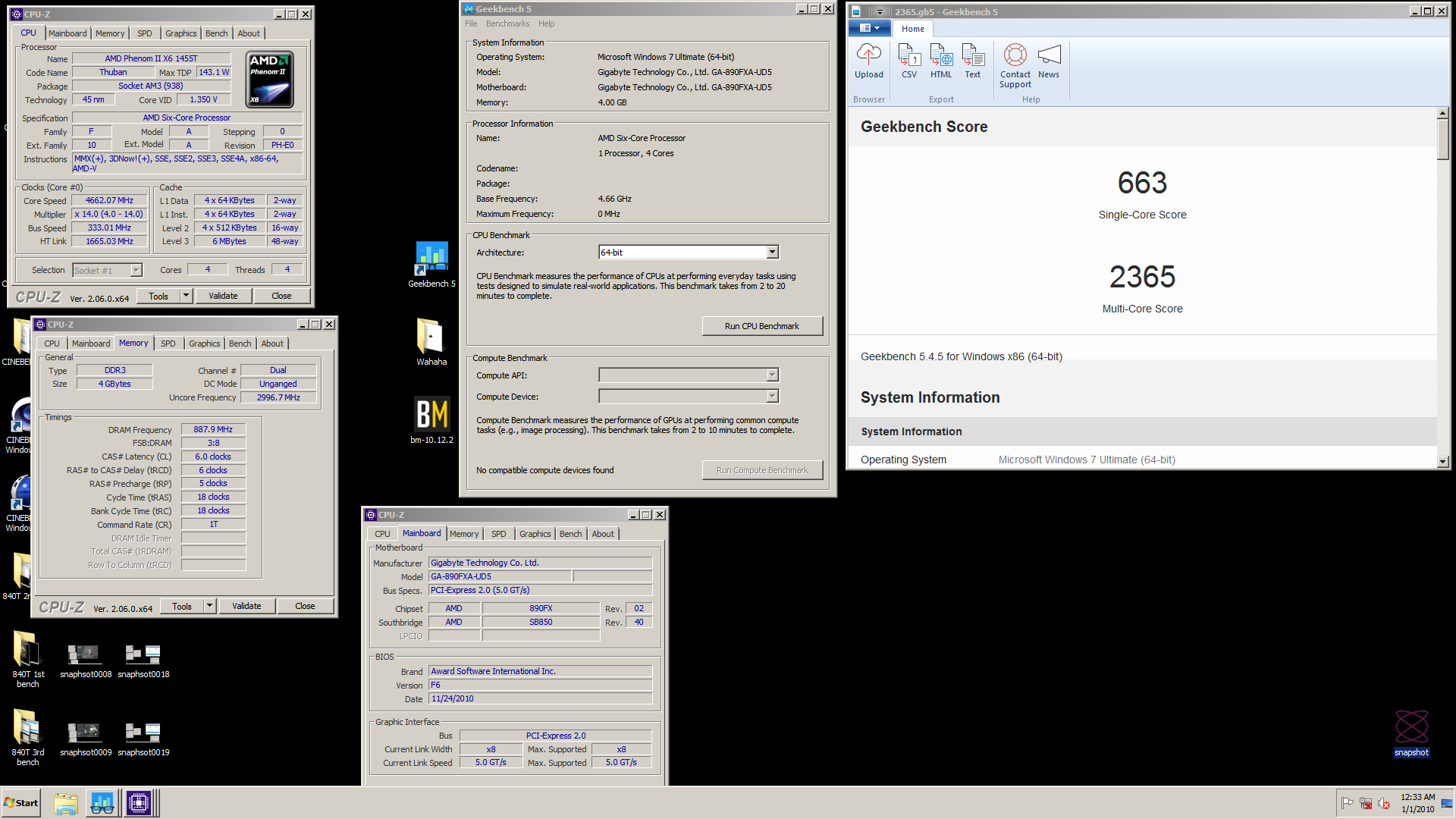Click the Show desktop button on the taskbar
1456x819 pixels.
coord(1447,803)
